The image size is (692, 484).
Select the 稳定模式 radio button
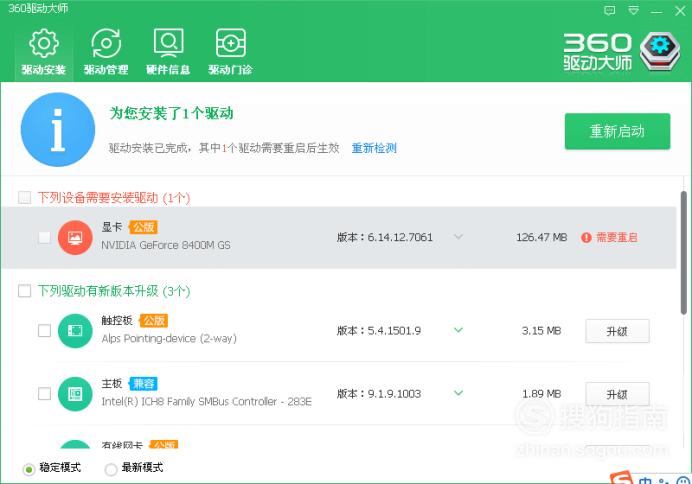29,469
